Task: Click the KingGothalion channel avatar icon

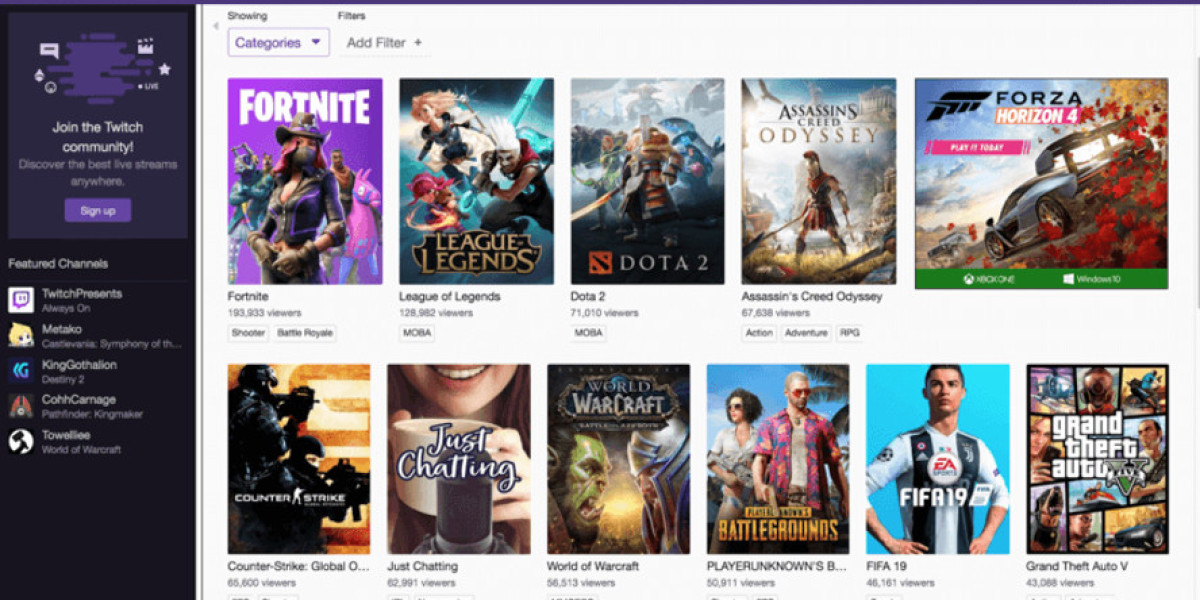Action: [x=21, y=371]
